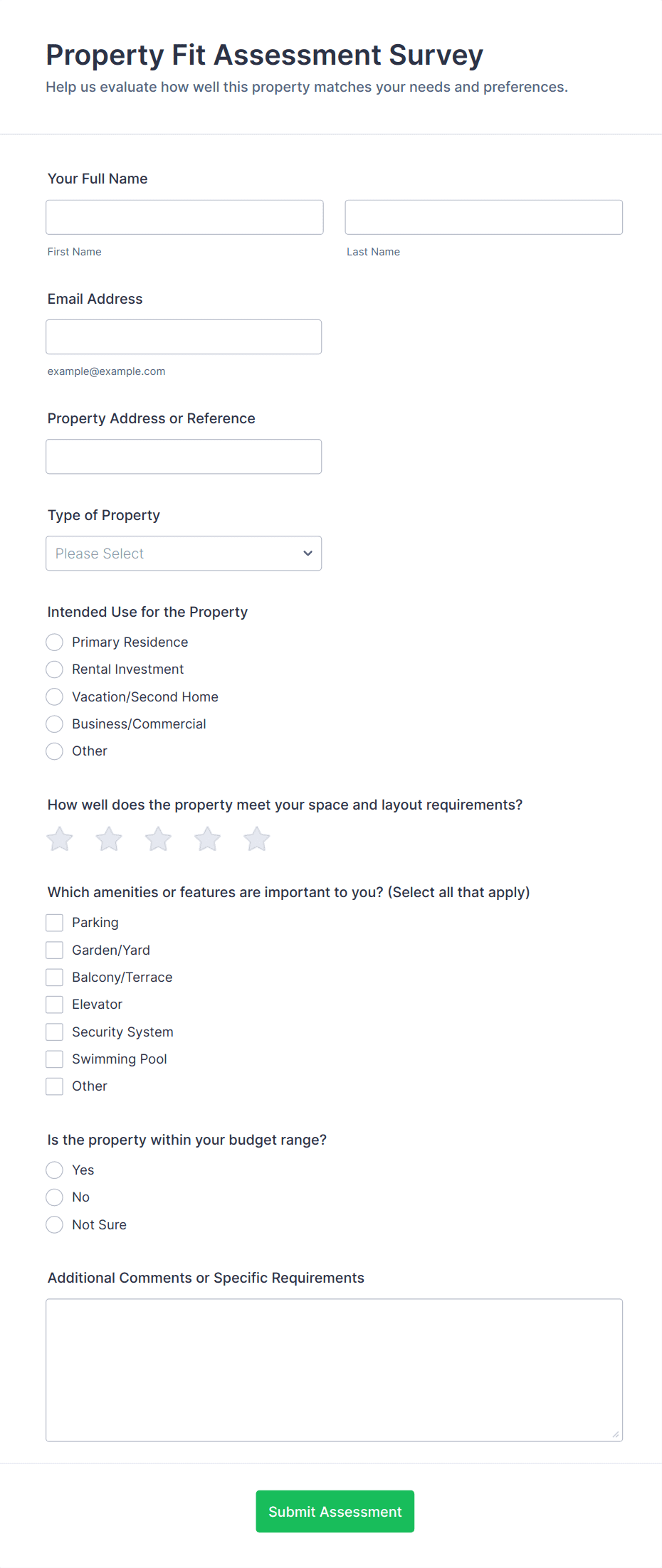Rate space and layout one star

[60, 839]
